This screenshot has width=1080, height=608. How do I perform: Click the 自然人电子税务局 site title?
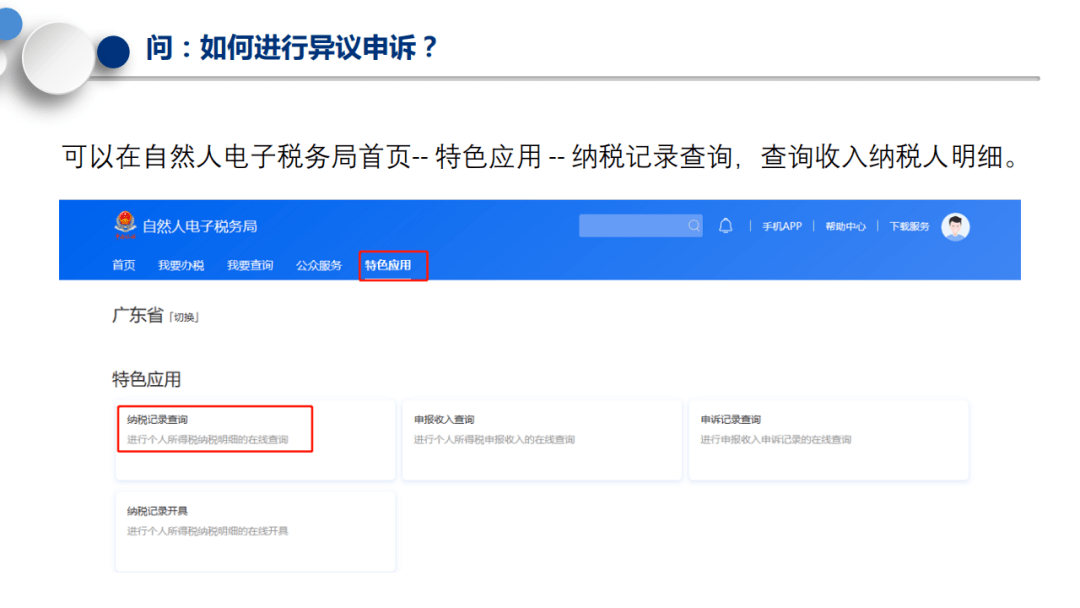click(x=200, y=226)
